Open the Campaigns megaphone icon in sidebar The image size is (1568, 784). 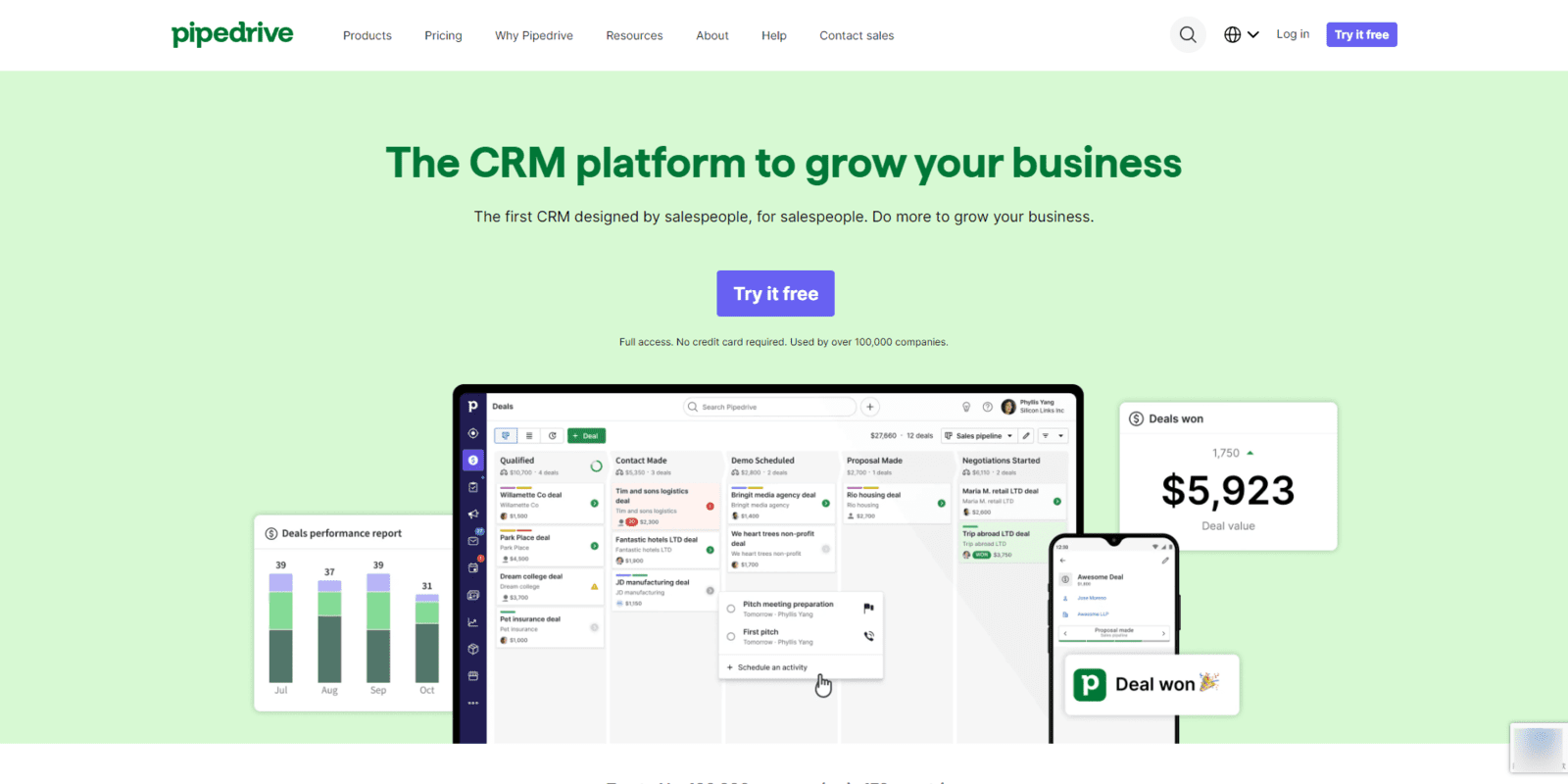[473, 514]
